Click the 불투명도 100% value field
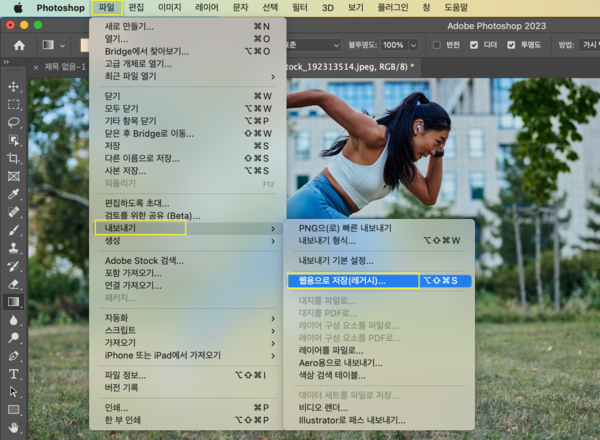 393,45
